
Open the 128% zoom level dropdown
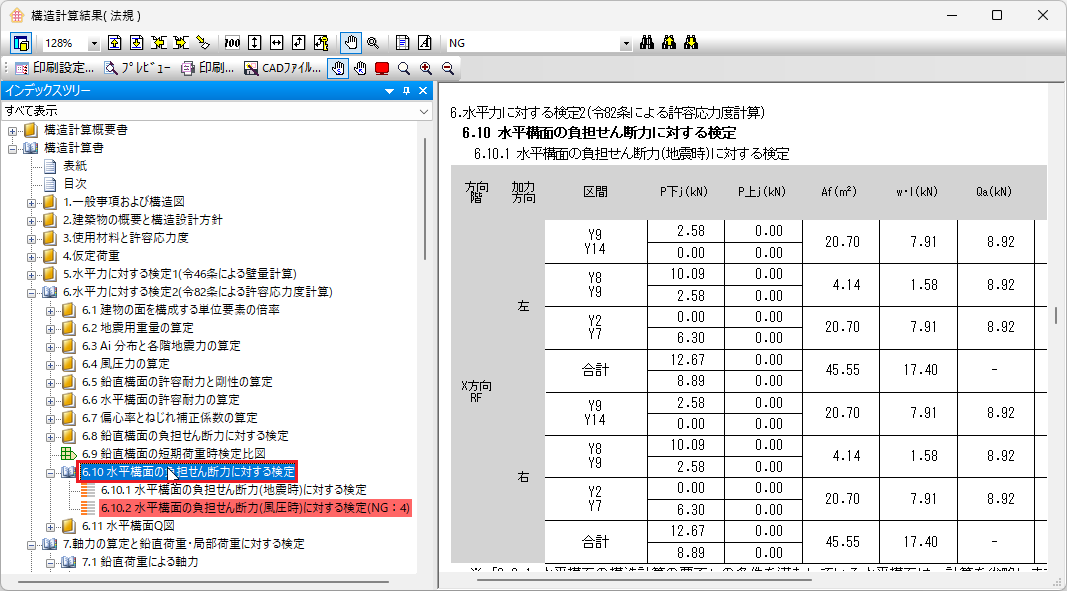click(x=94, y=44)
